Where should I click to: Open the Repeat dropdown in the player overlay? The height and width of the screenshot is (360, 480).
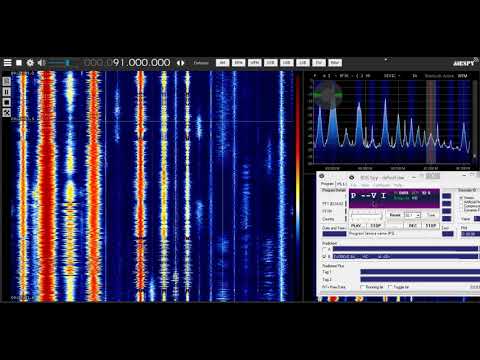pos(413,215)
